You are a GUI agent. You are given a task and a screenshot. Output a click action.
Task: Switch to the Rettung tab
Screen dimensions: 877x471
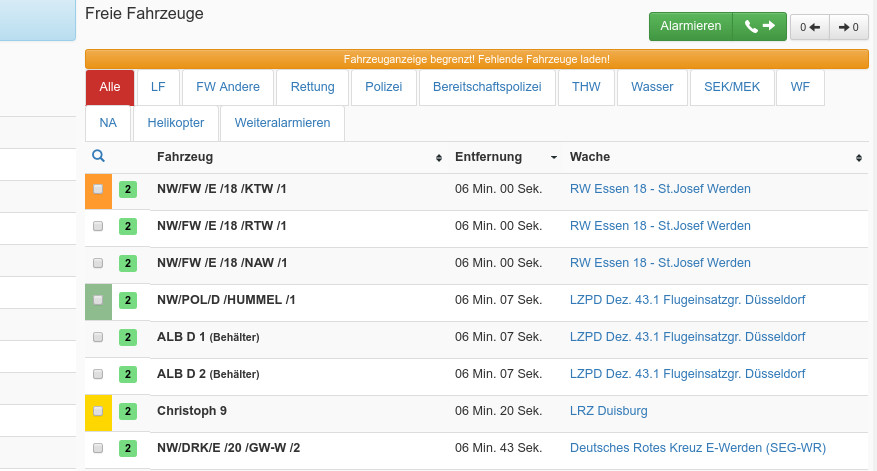tap(313, 87)
